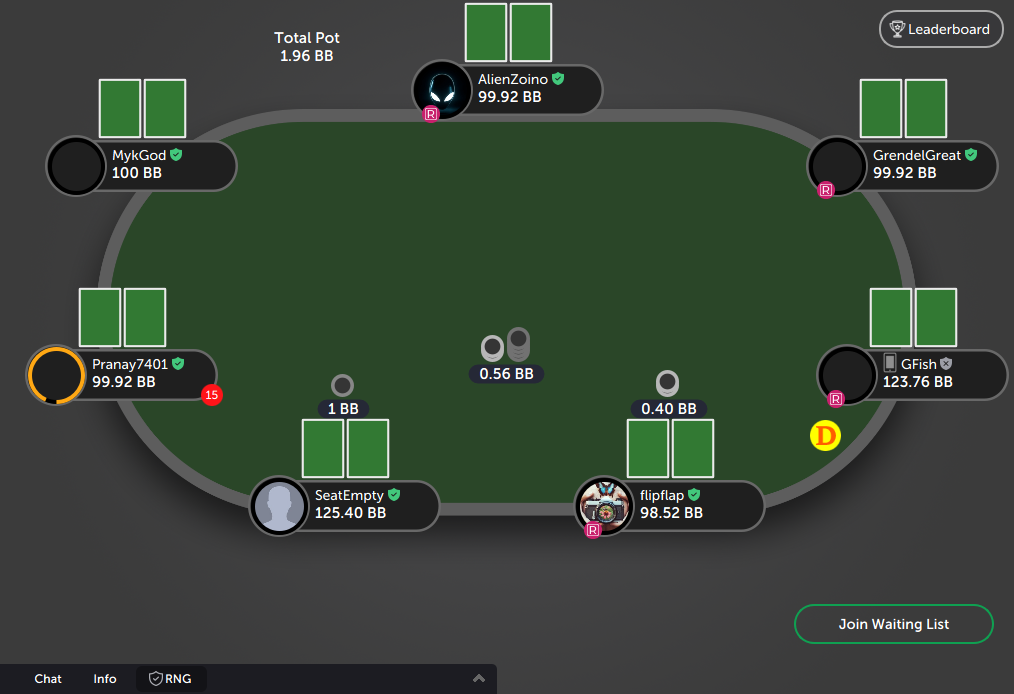Click Pranay7401's orange timer ring avatar
Viewport: 1014px width, 694px height.
tap(56, 375)
